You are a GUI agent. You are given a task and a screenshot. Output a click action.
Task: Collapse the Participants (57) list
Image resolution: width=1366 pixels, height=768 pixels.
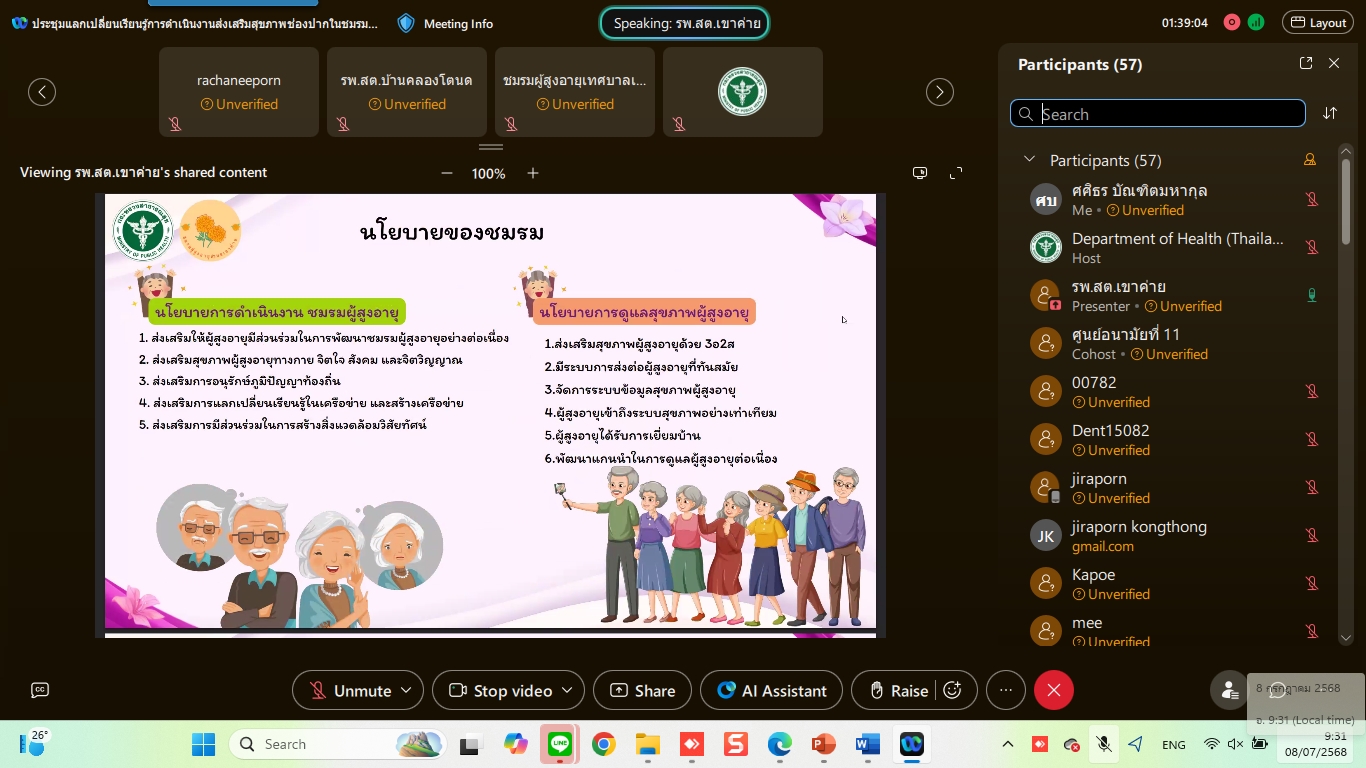(x=1029, y=160)
